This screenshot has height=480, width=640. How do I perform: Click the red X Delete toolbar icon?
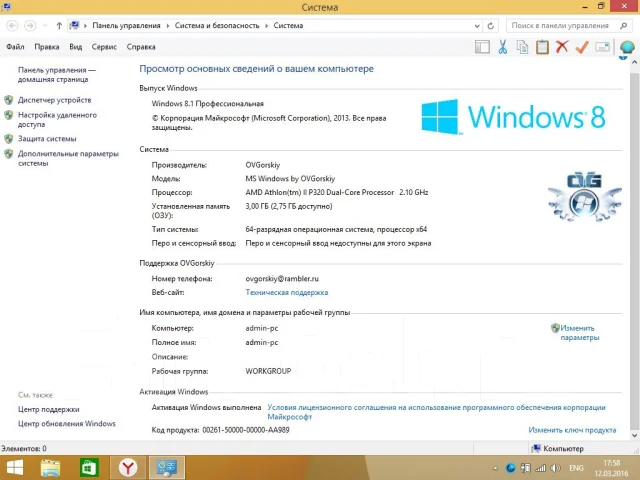tap(562, 47)
